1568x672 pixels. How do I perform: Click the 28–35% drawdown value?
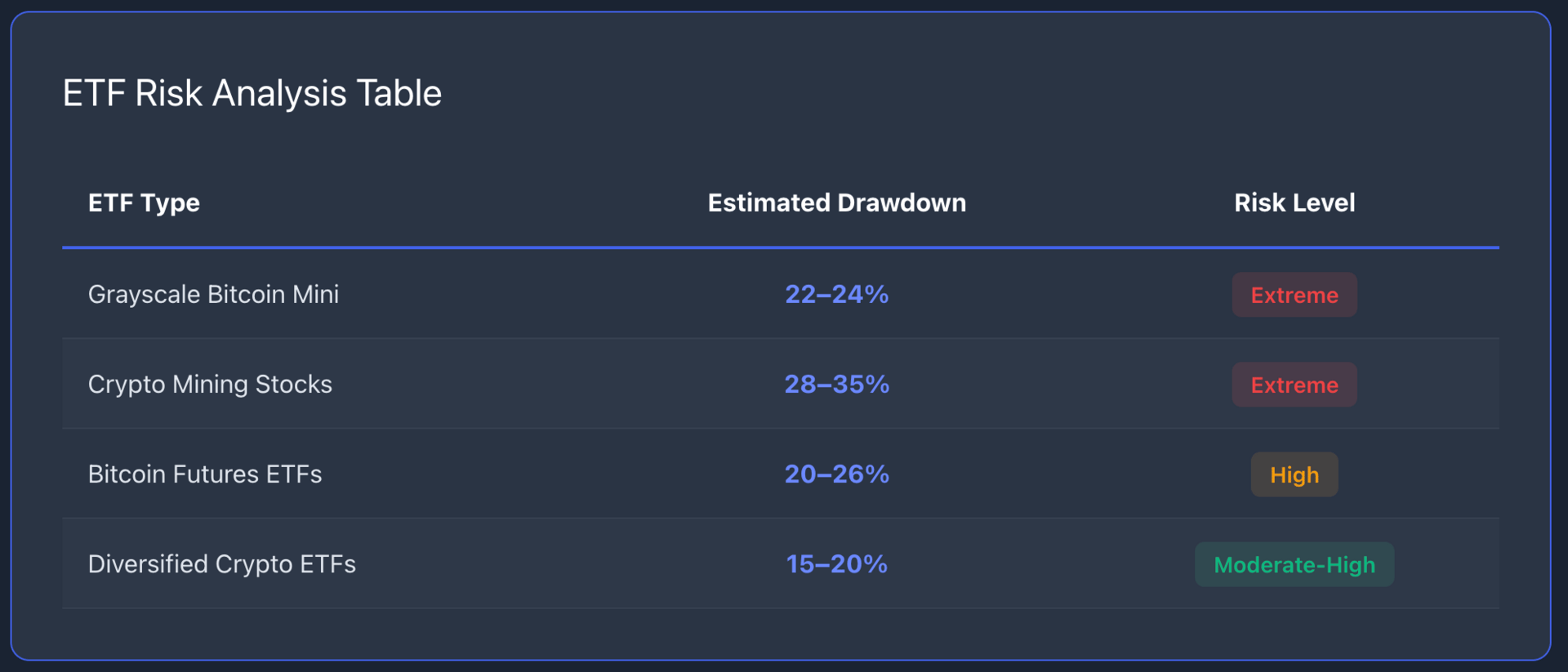point(836,384)
